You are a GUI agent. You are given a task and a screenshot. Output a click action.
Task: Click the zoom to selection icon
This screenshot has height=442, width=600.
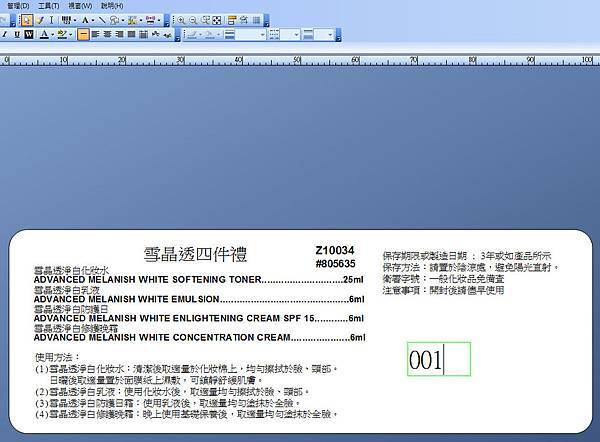click(x=206, y=20)
